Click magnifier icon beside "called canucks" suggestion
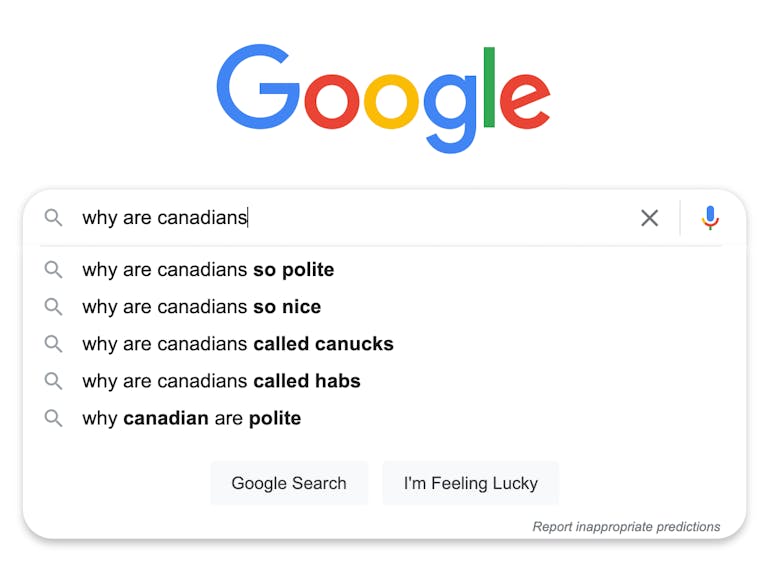768x569 pixels. (x=54, y=344)
